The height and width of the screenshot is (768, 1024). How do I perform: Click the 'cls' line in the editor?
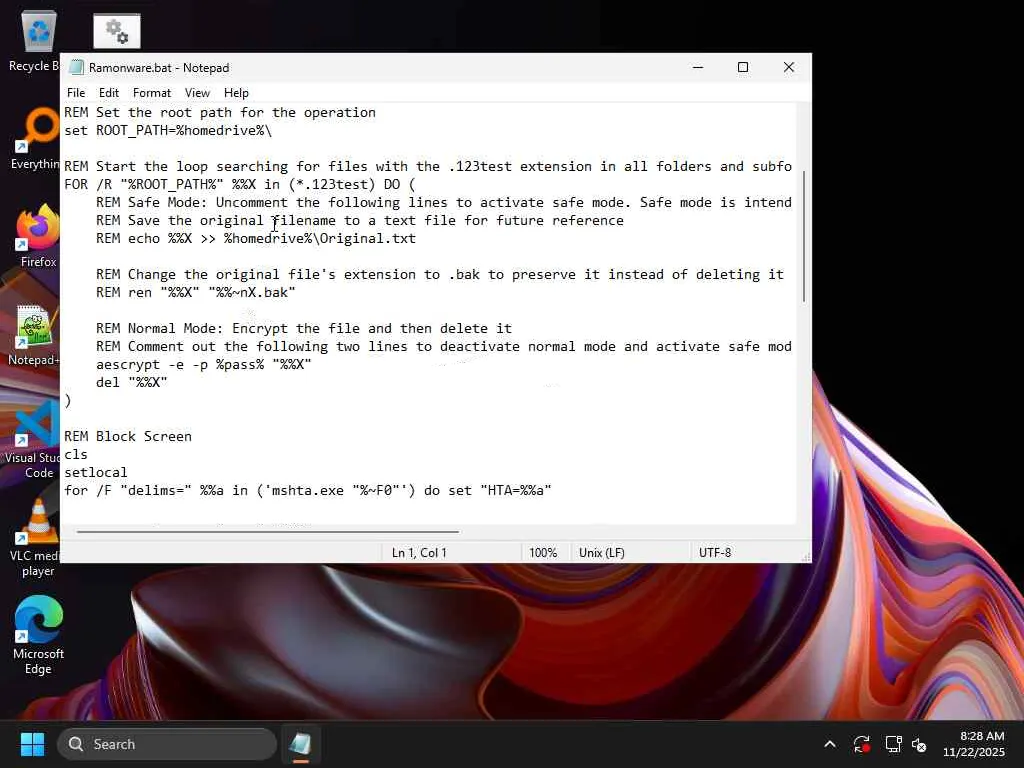76,454
